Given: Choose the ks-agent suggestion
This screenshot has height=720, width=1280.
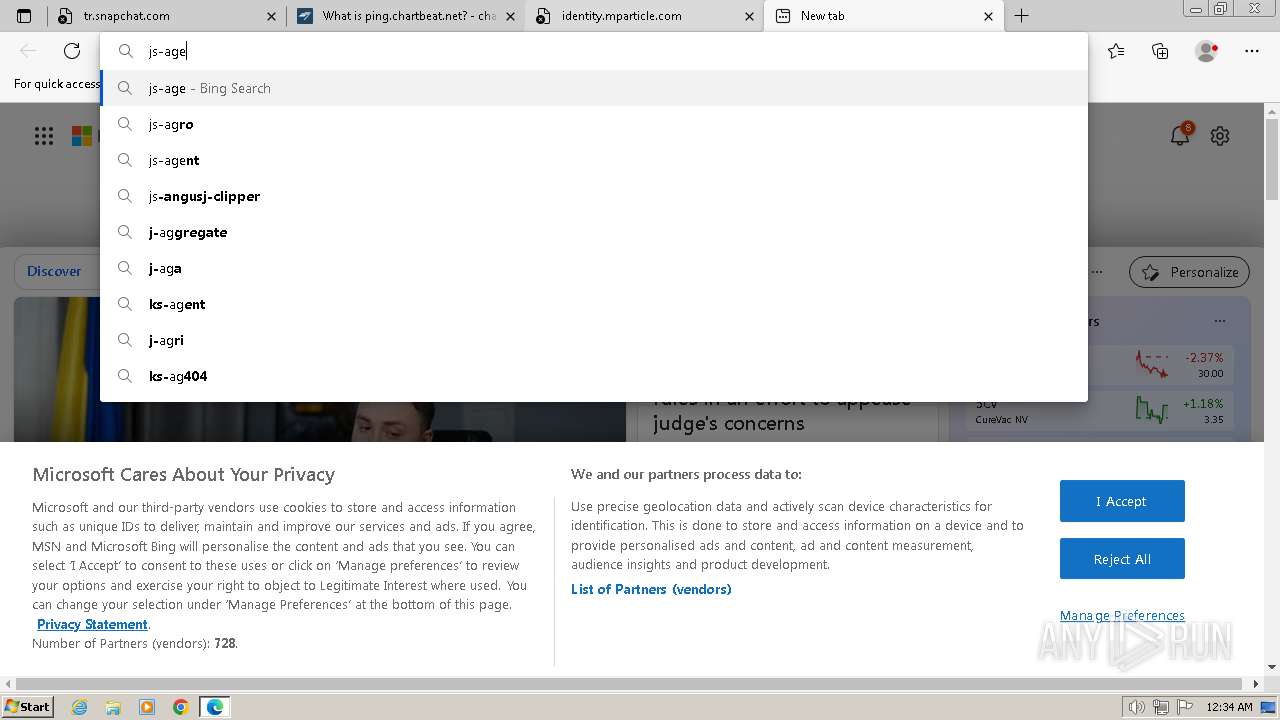Looking at the screenshot, I should [x=594, y=304].
